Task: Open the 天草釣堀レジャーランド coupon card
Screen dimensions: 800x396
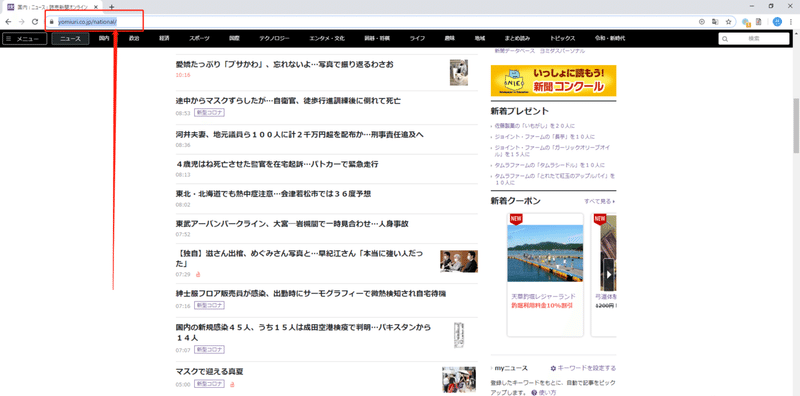Action: (x=545, y=275)
